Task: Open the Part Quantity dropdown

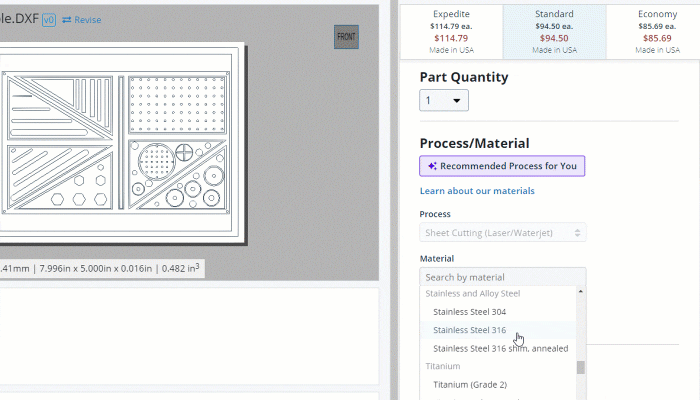Action: pos(444,100)
